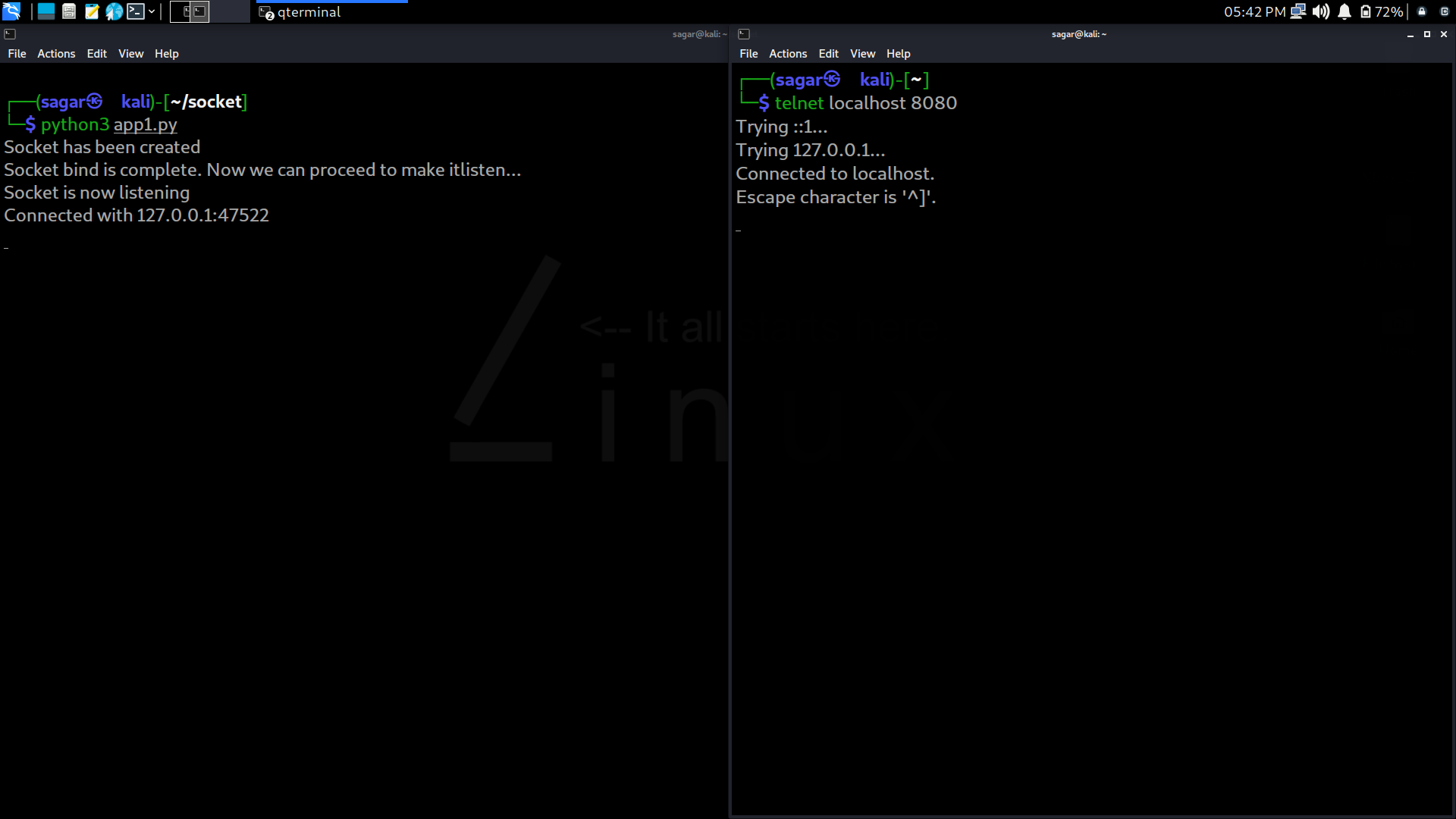Image resolution: width=1456 pixels, height=819 pixels.
Task: Open the file manager cabinet icon
Action: click(x=69, y=11)
